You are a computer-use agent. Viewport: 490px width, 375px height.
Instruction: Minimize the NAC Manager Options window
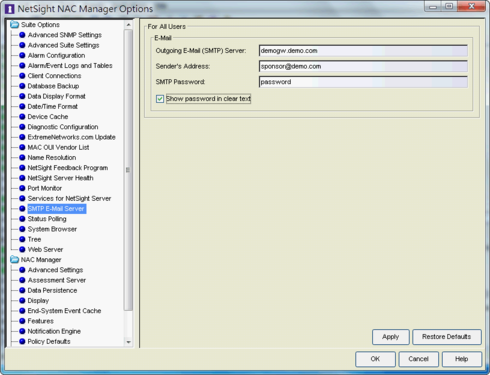(x=433, y=6)
